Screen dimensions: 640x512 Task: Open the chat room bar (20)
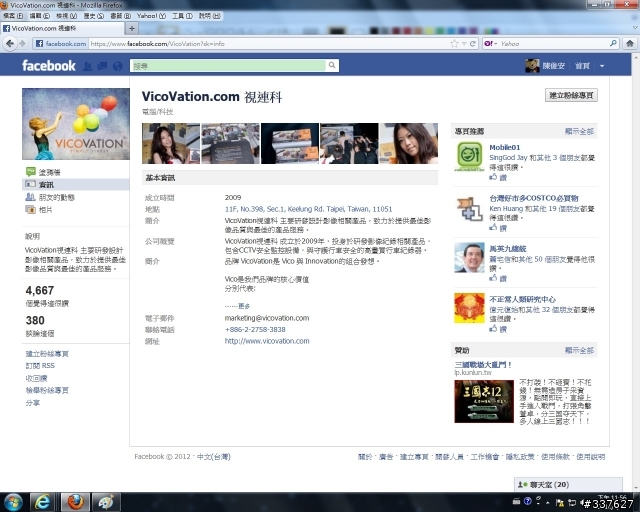click(568, 485)
